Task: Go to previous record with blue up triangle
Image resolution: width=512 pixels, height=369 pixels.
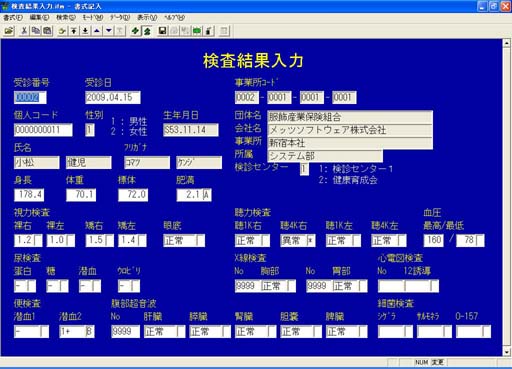Action: click(97, 31)
